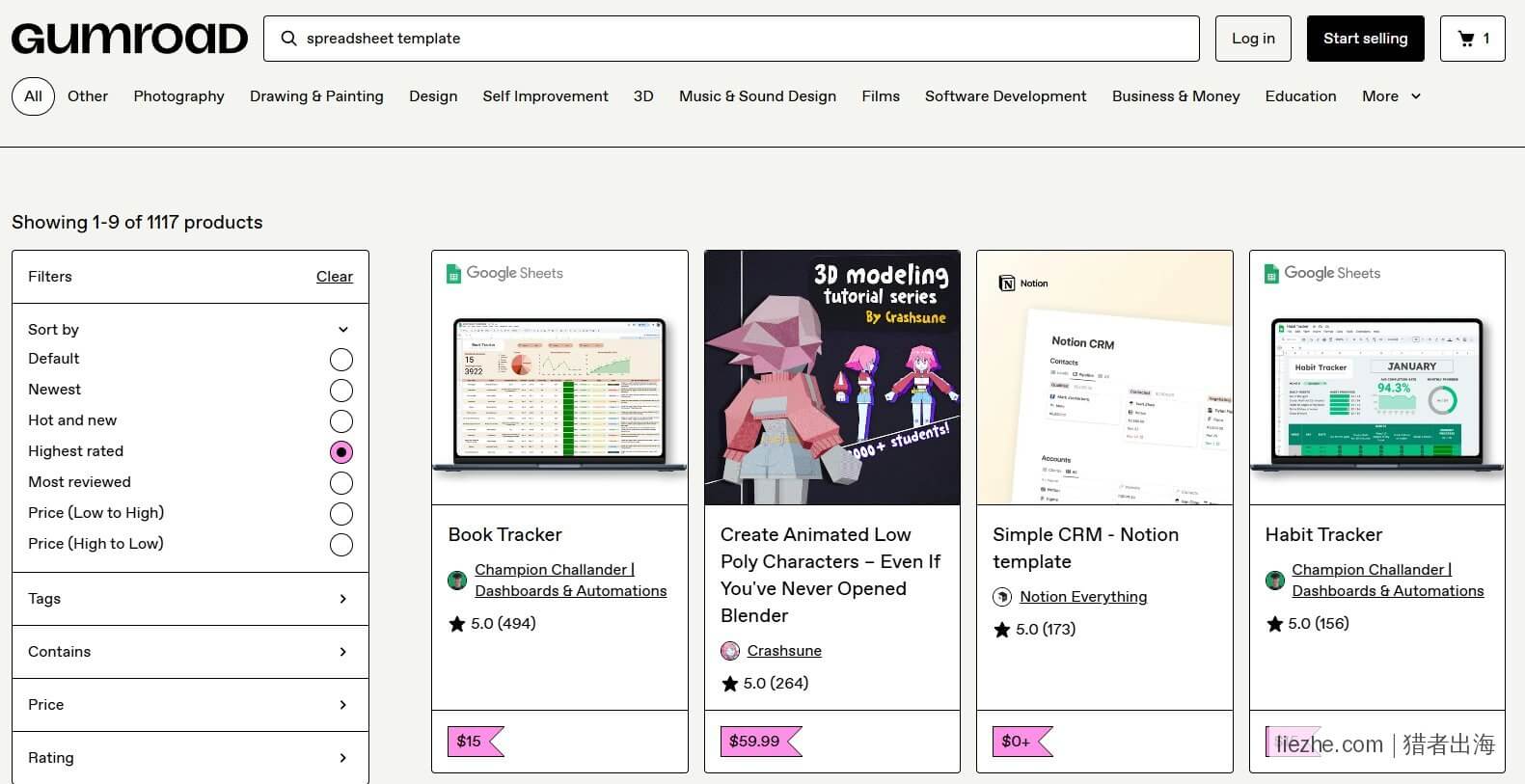Screen dimensions: 1525x784
Task: Open the Habit Tracker thumbnail image
Action: click(x=1377, y=378)
